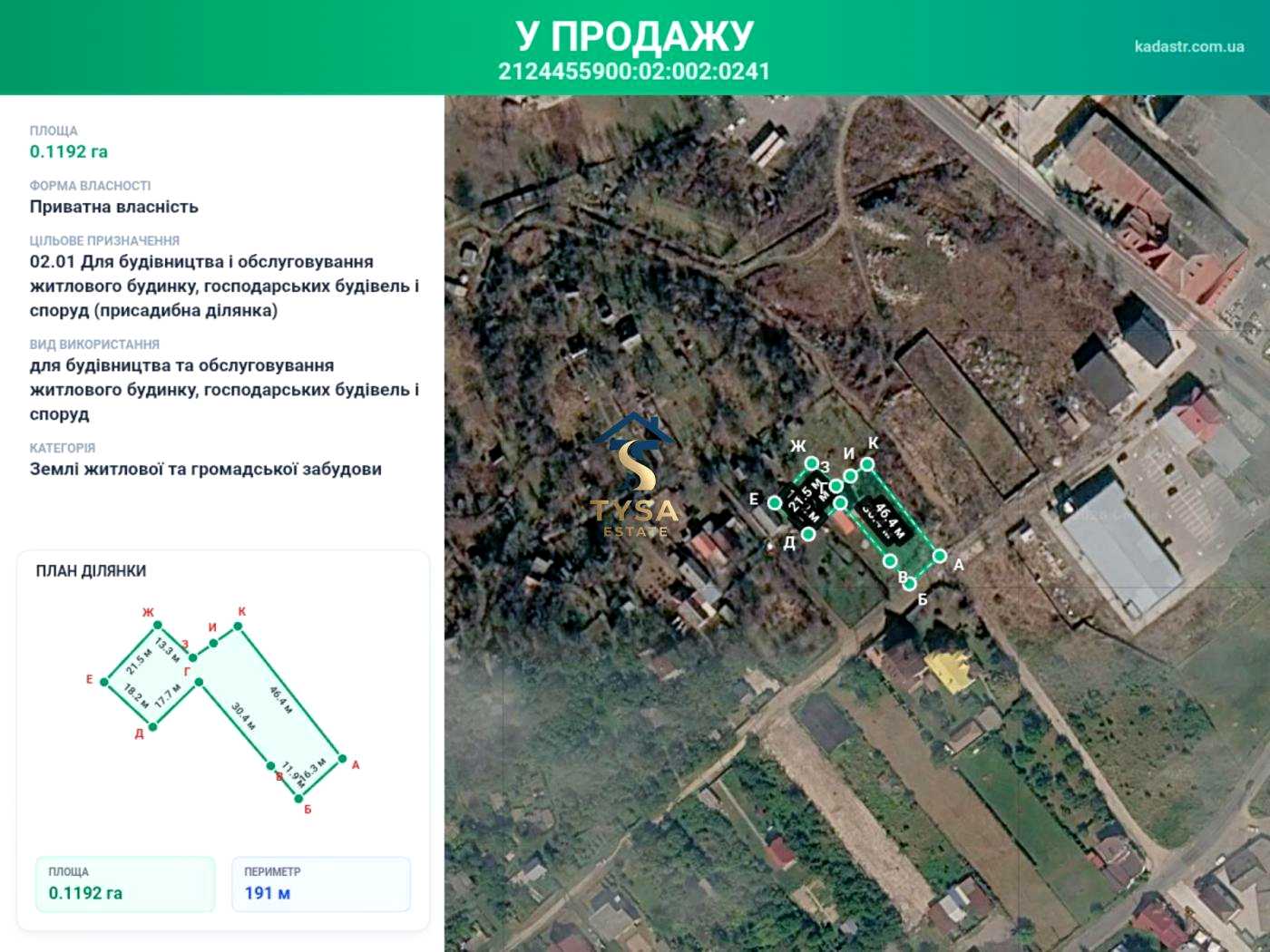Viewport: 1270px width, 952px height.
Task: Click map vertex marker К
Action: pos(867,464)
